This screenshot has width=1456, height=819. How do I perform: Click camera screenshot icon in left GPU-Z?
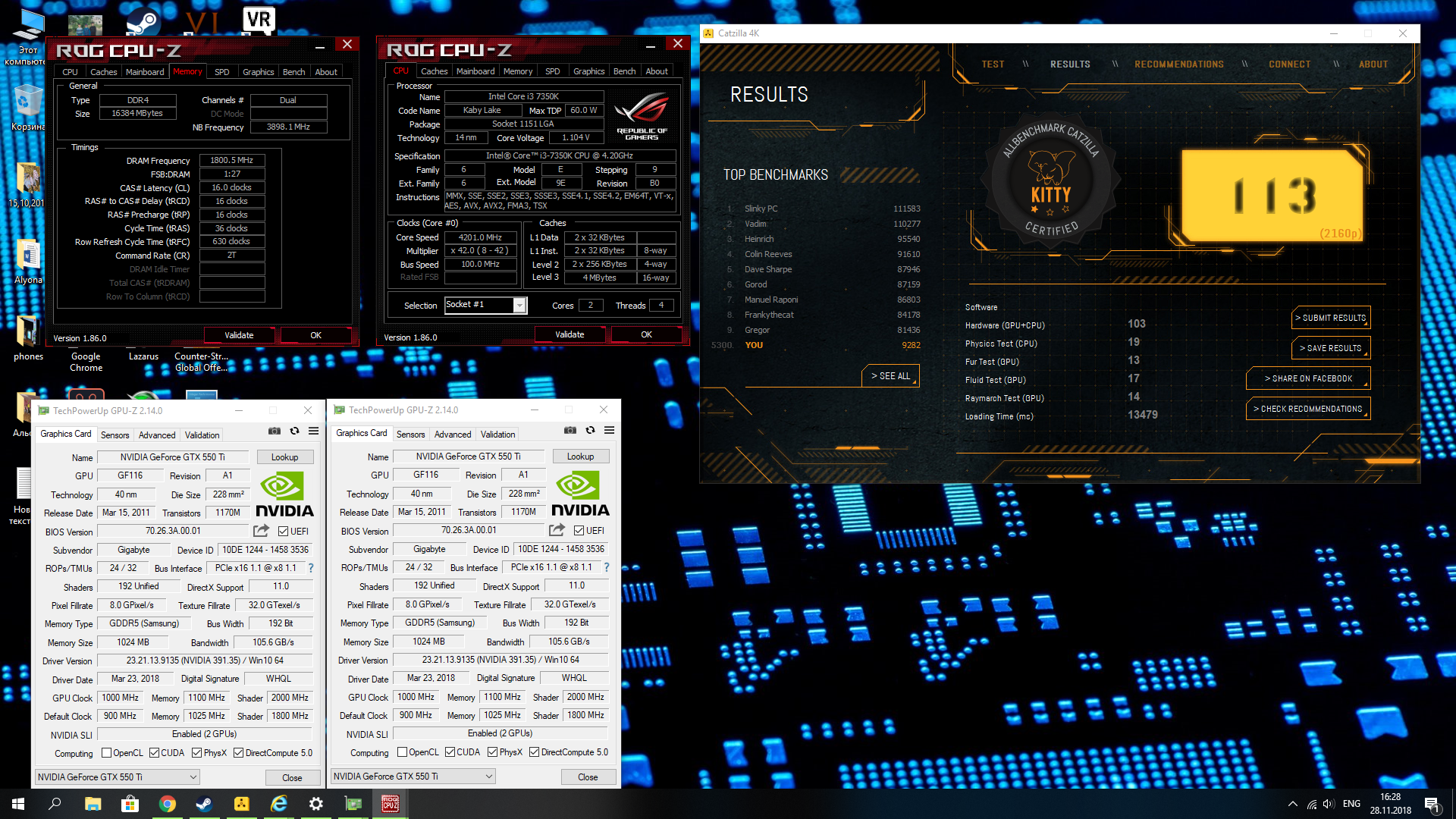pyautogui.click(x=275, y=431)
